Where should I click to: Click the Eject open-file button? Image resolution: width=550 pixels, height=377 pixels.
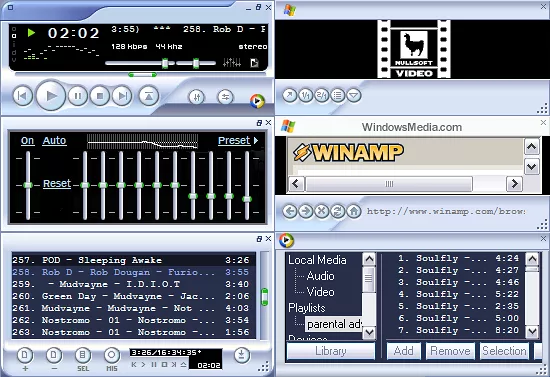(x=149, y=96)
